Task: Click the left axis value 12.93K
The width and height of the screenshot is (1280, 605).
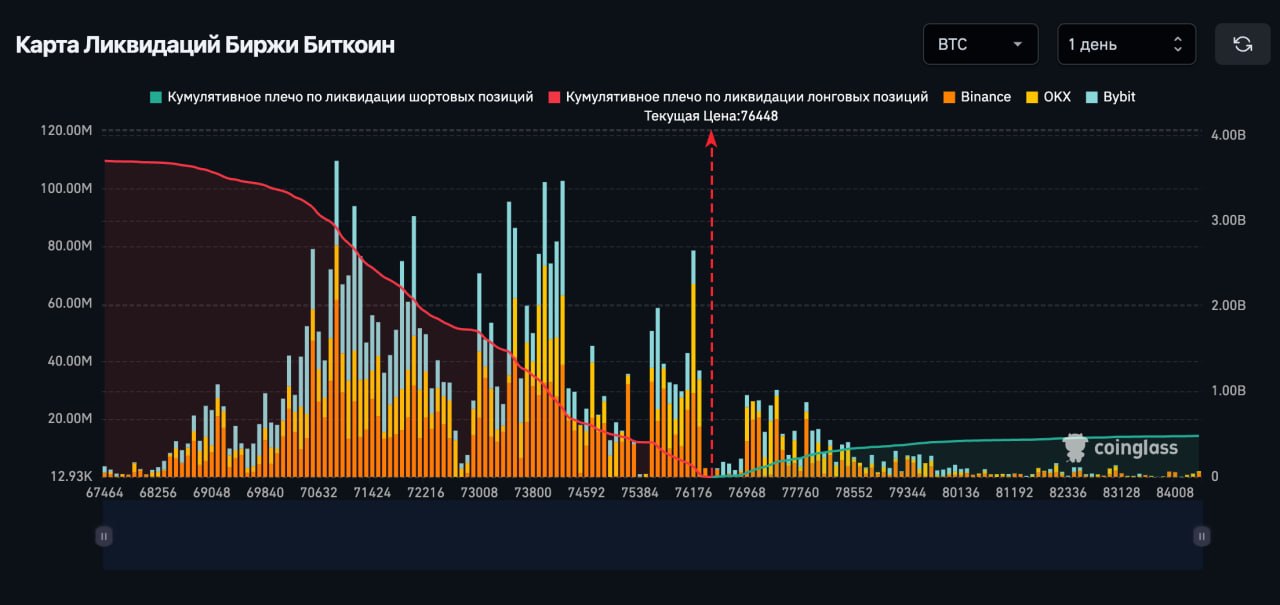Action: point(71,476)
